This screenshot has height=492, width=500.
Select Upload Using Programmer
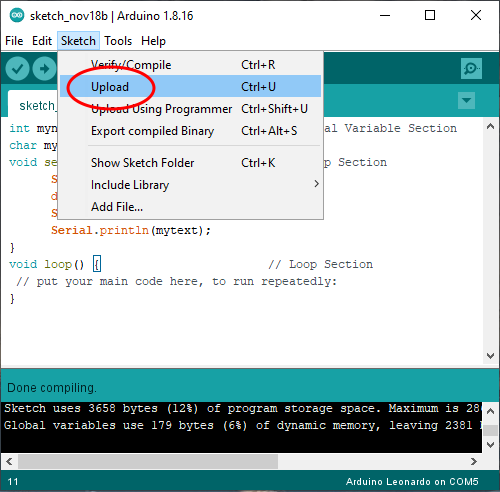(190, 109)
